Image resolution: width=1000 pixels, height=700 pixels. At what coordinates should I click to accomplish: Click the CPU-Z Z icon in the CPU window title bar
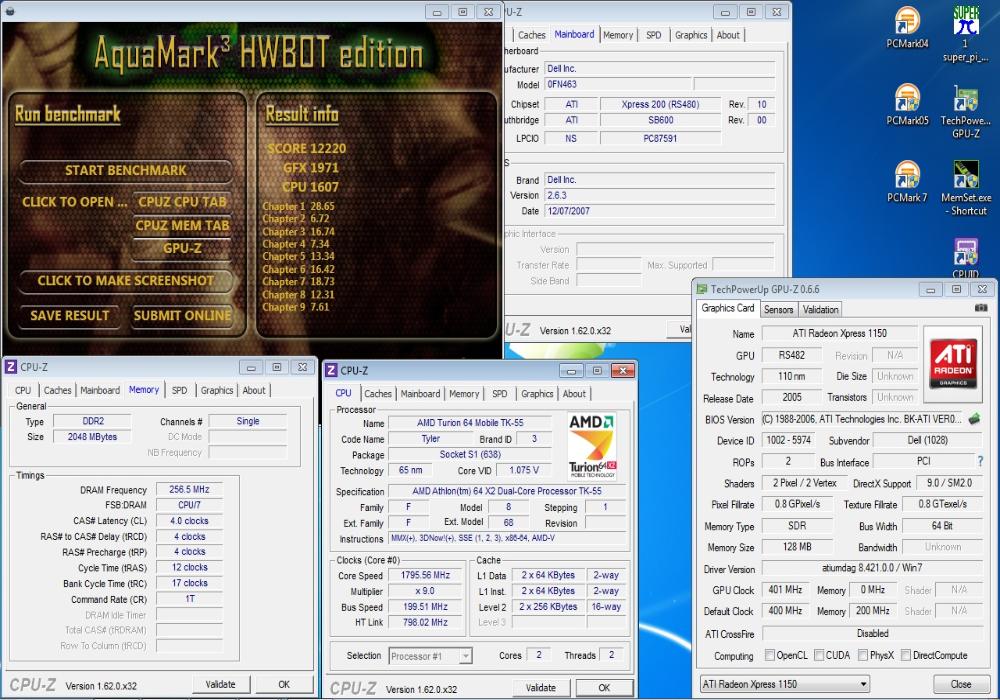coord(331,370)
